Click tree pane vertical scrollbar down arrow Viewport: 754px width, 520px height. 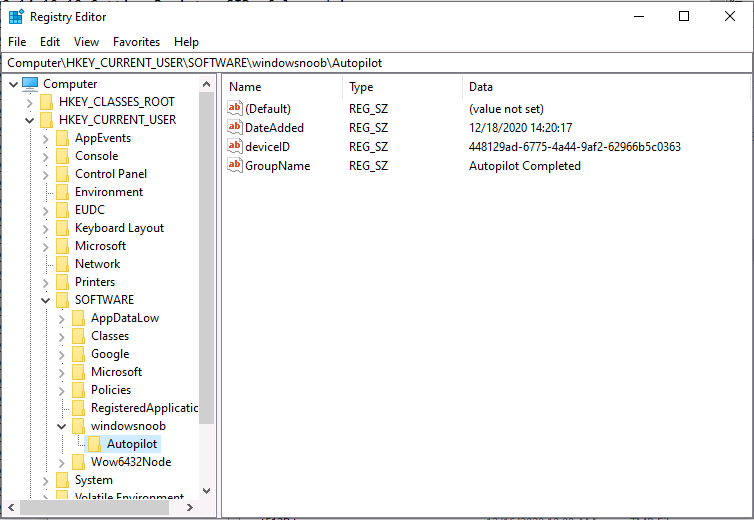(207, 491)
